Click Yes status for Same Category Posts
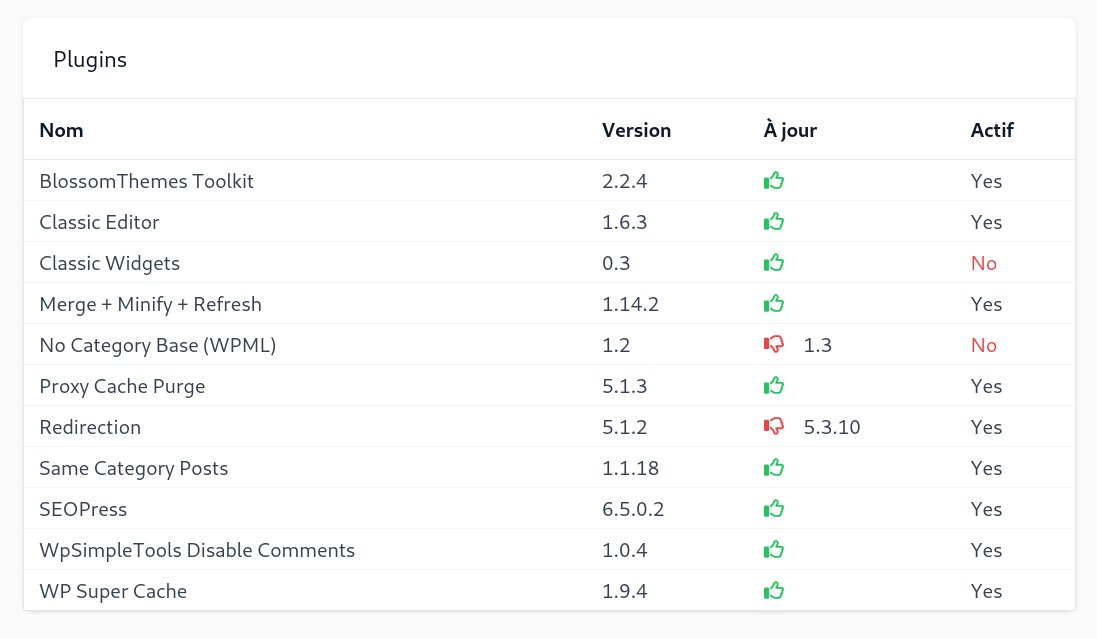This screenshot has width=1097, height=638. 986,469
